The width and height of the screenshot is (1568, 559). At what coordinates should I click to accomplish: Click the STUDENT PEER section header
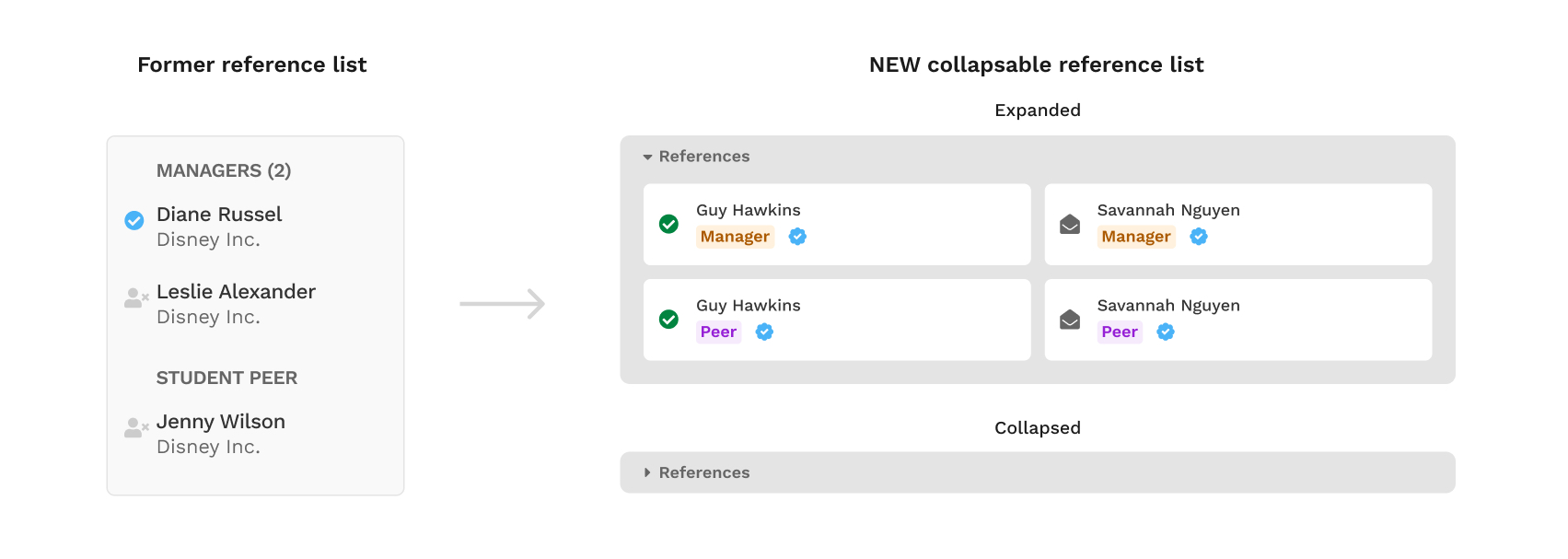pos(226,378)
